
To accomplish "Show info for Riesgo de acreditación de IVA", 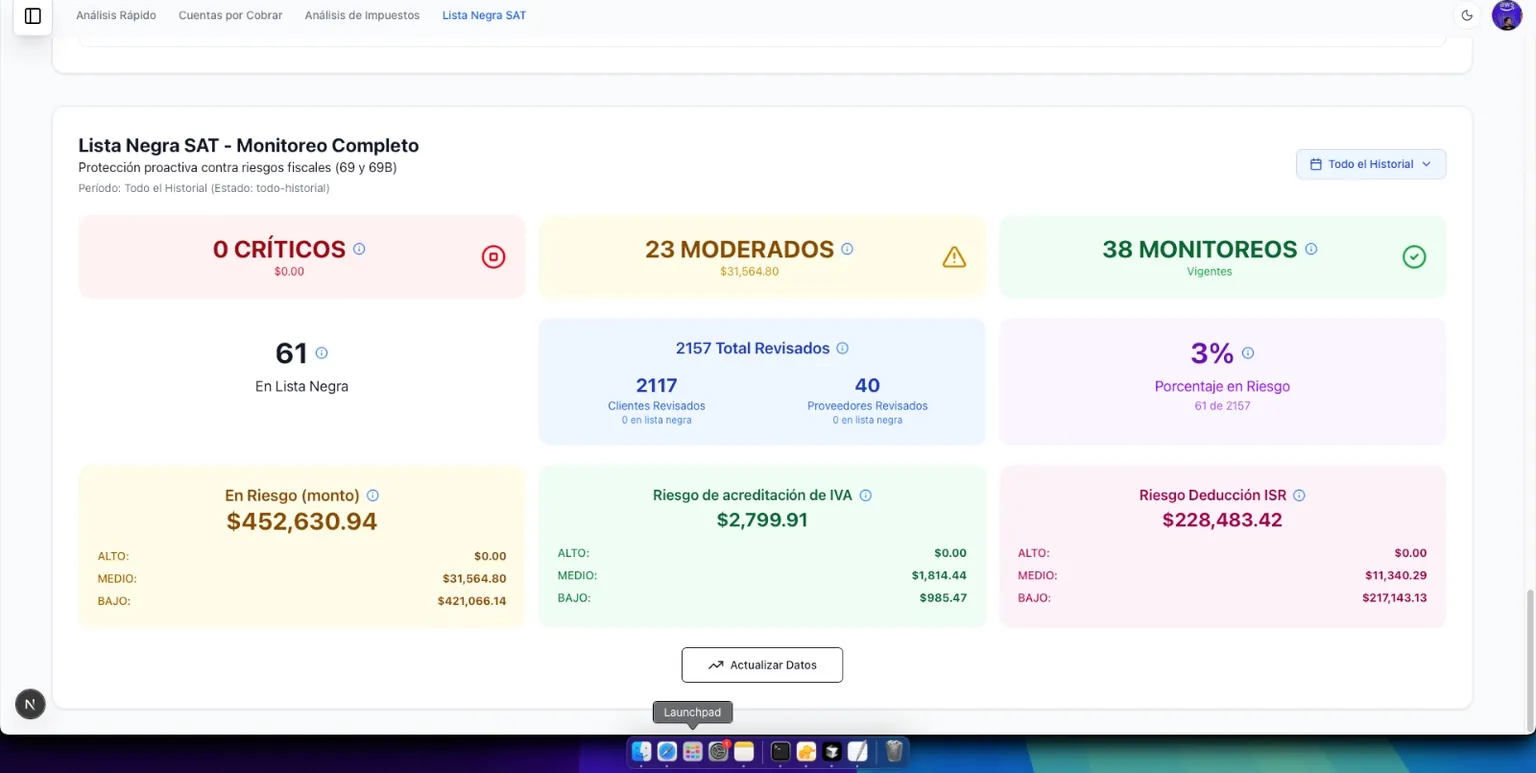I will [x=866, y=495].
